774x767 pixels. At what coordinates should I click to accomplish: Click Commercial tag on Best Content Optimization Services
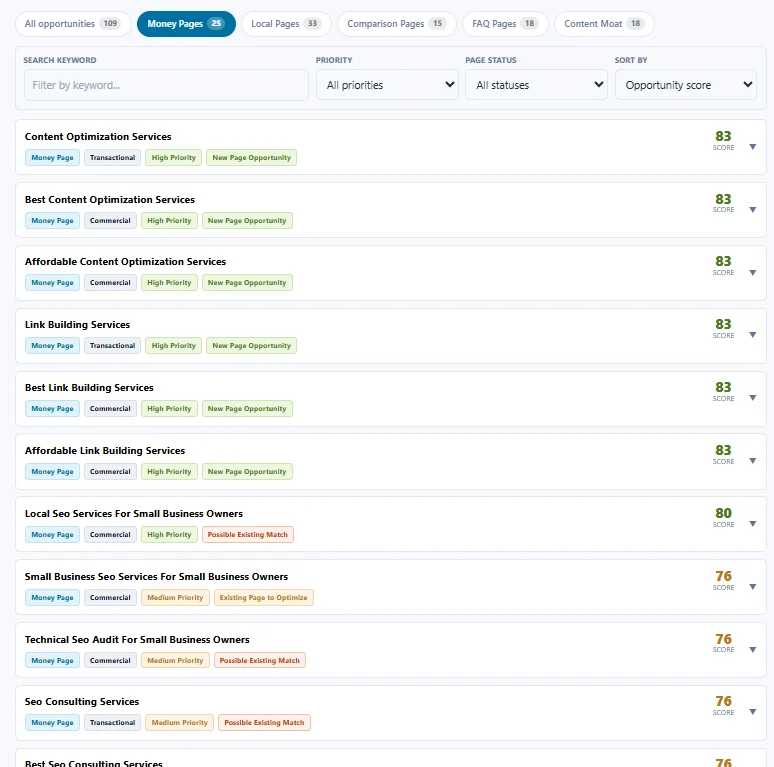pos(110,221)
